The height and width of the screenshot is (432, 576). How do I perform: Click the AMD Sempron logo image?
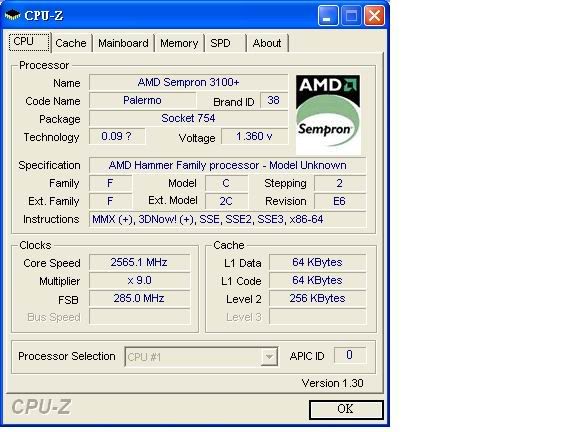pos(328,115)
